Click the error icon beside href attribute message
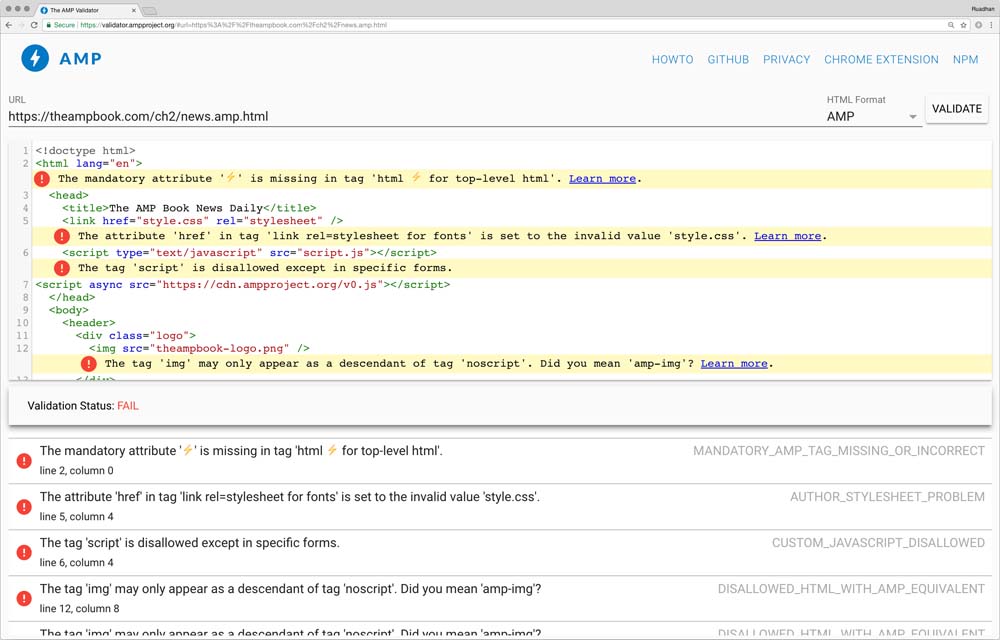Viewport: 1000px width, 640px height. 62,236
